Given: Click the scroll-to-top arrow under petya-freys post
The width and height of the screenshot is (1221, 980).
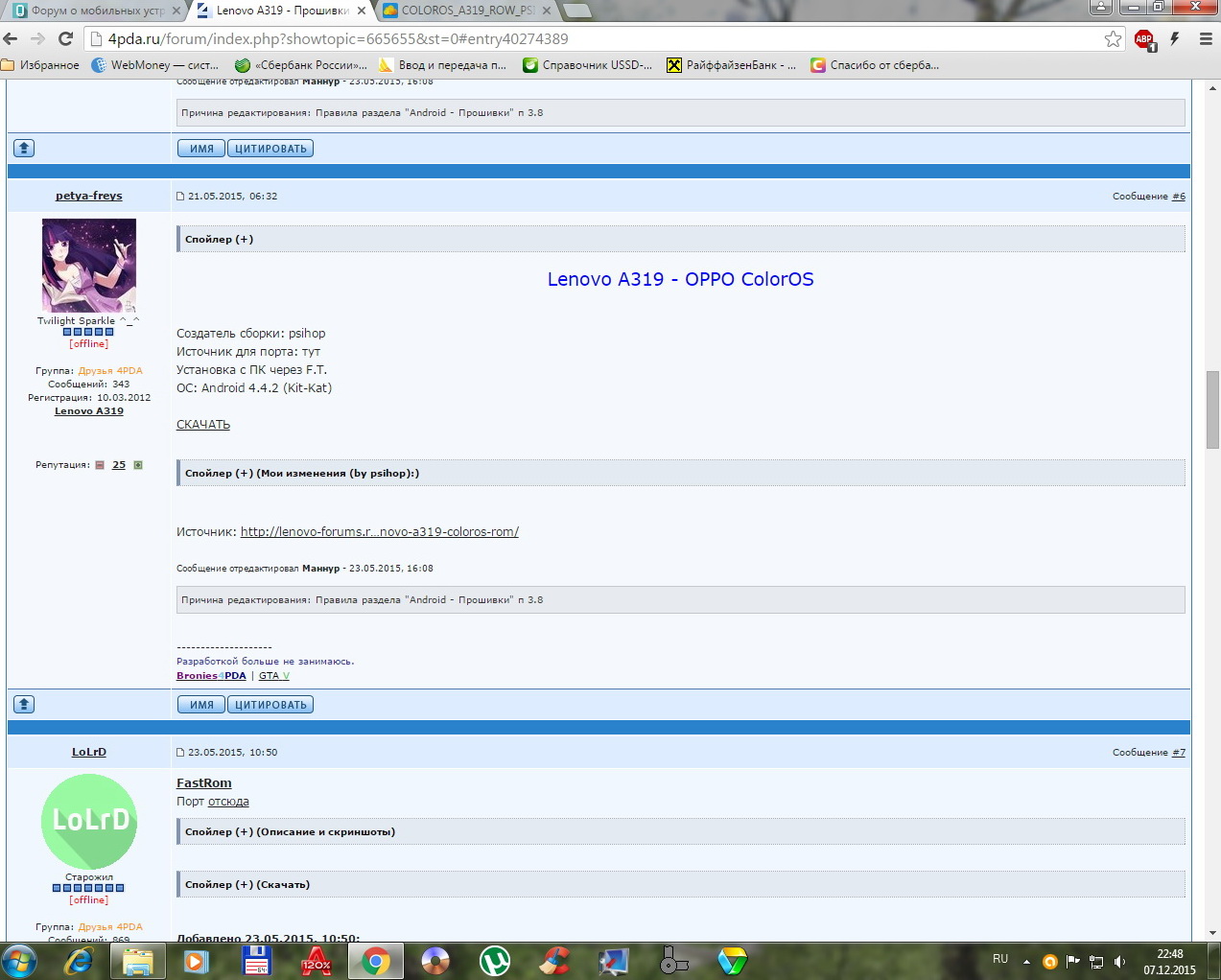Looking at the screenshot, I should coord(24,705).
